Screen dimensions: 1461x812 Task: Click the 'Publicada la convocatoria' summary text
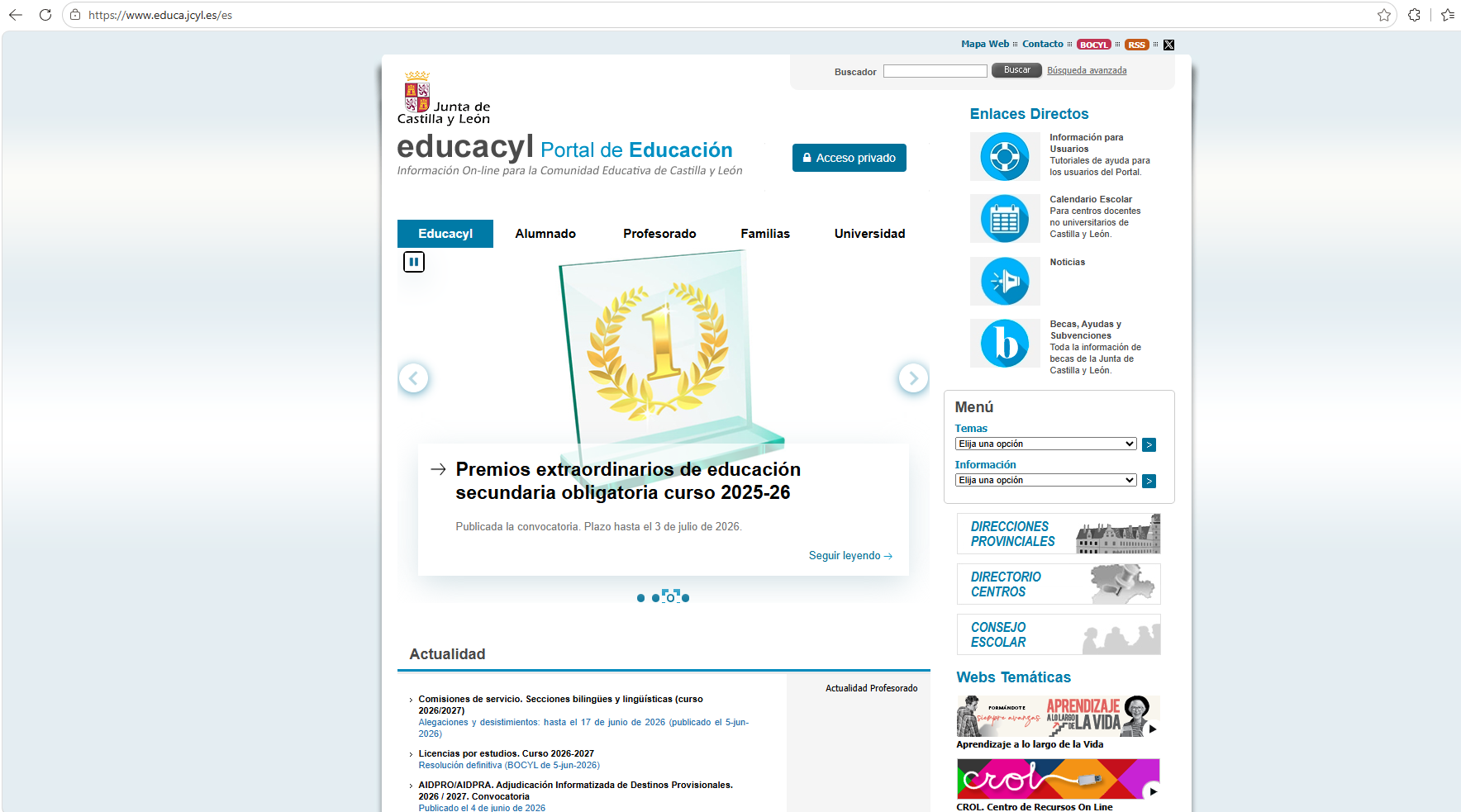[599, 526]
